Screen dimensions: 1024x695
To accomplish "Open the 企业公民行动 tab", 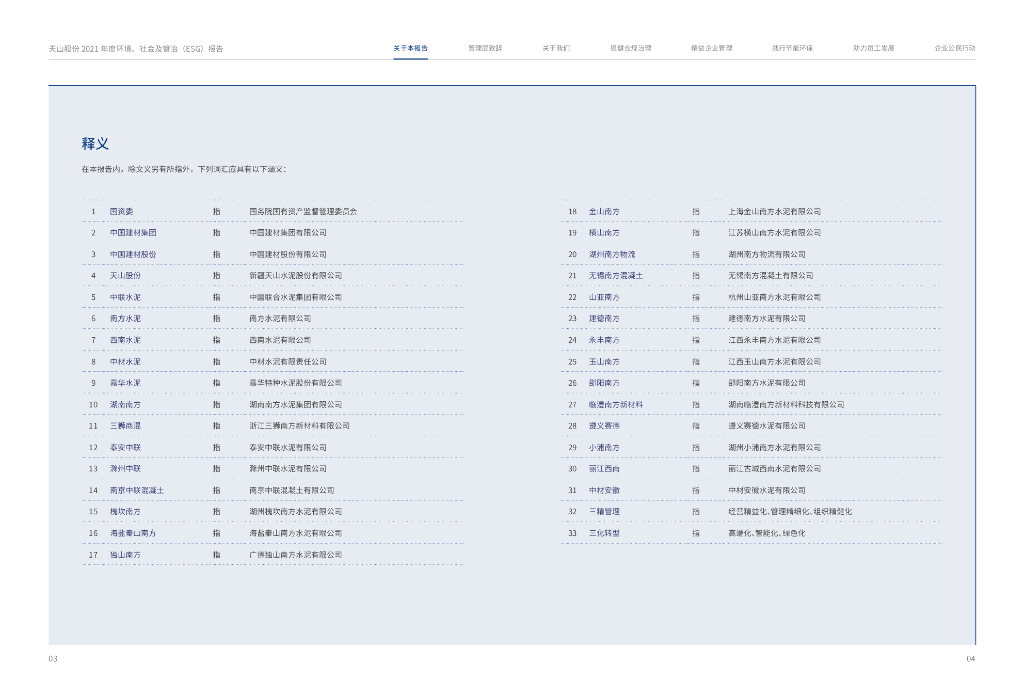I will click(954, 48).
